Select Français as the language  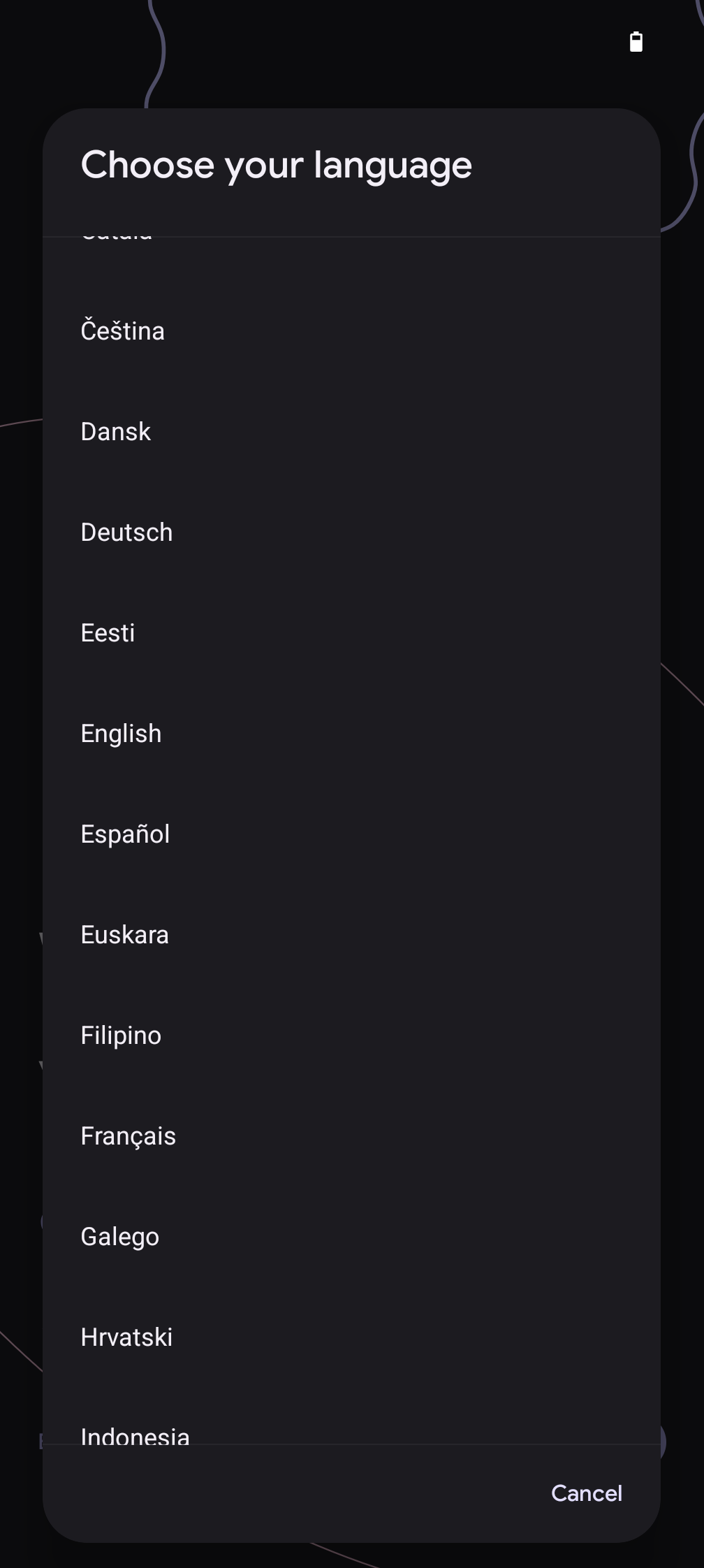(x=128, y=1136)
